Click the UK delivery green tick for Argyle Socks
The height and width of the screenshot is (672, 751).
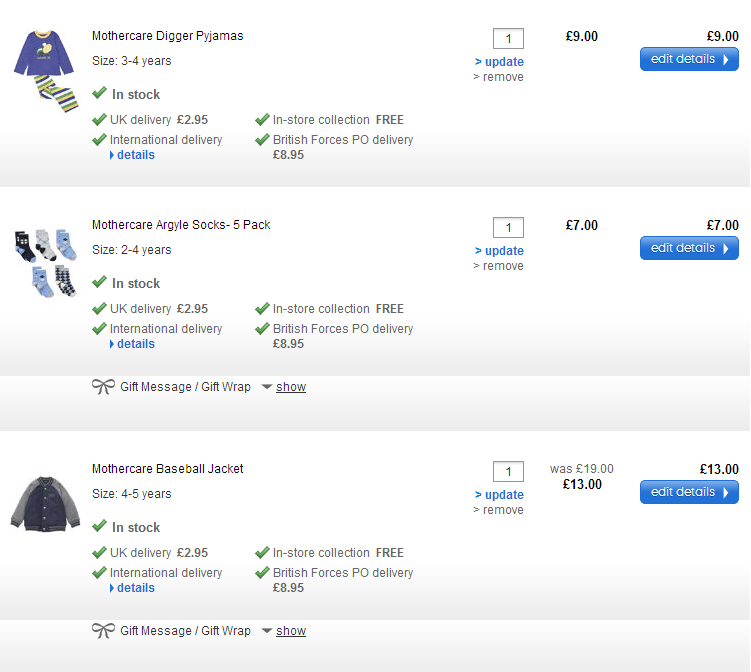[99, 309]
